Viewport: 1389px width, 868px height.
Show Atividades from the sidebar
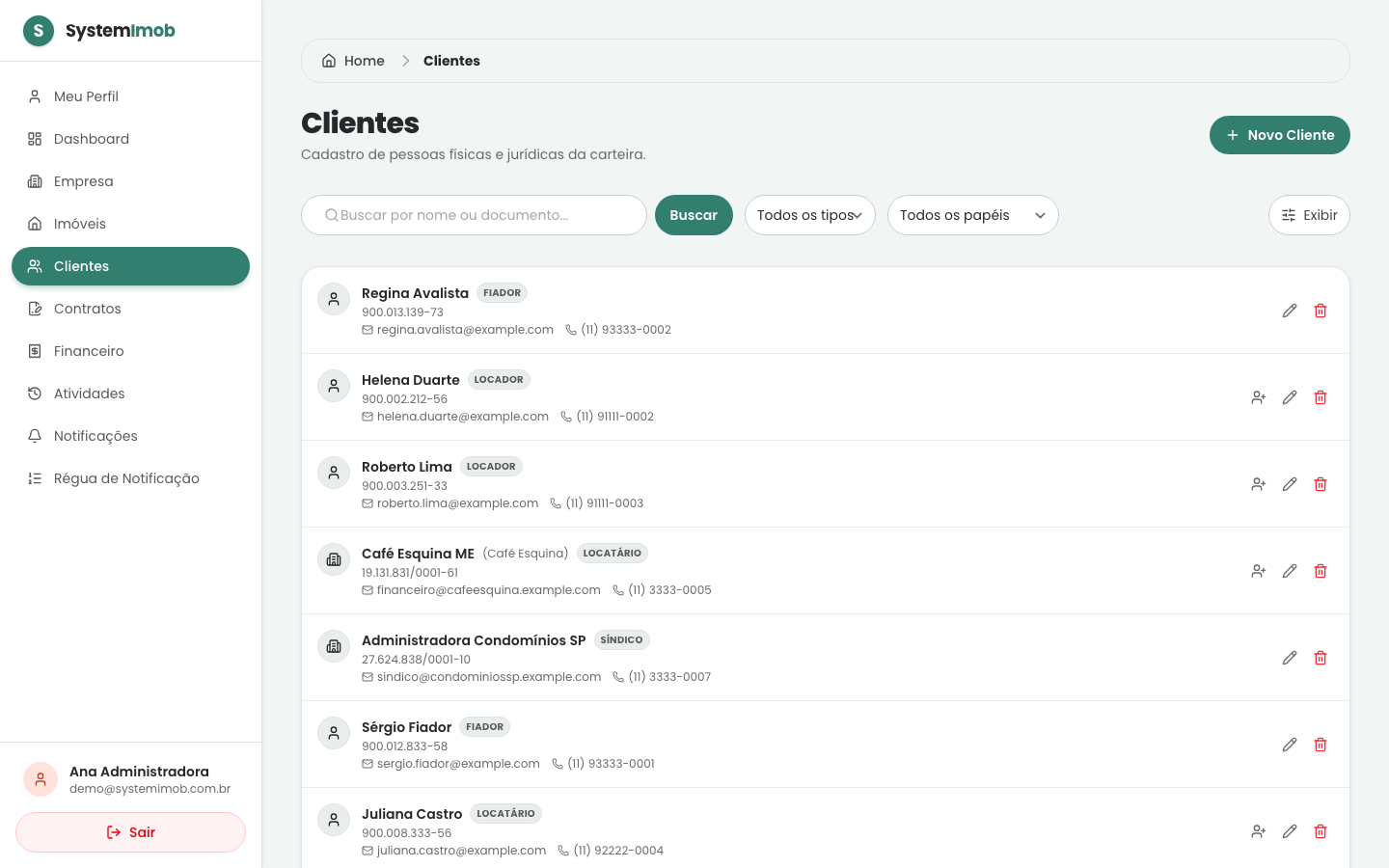[x=130, y=393]
